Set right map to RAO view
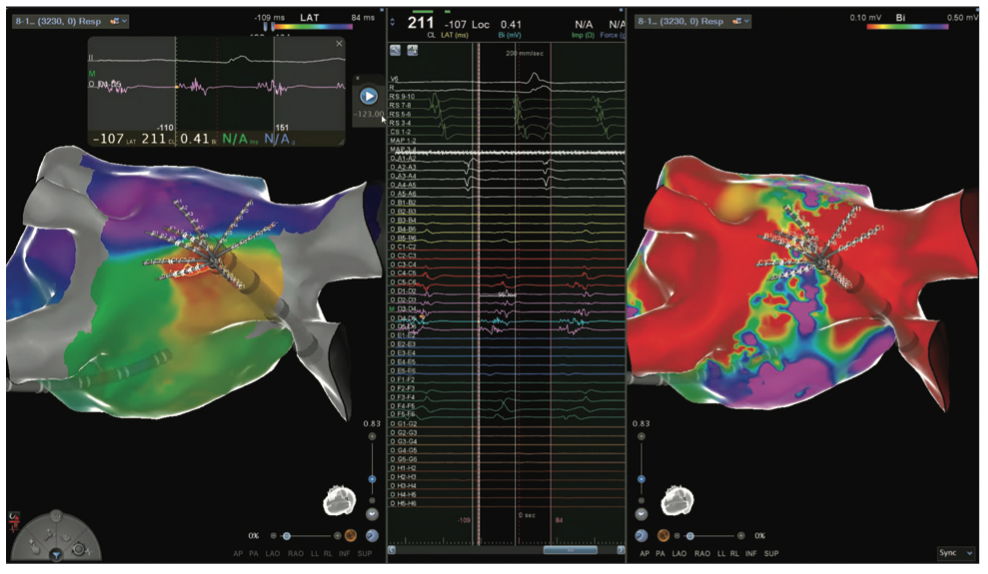Viewport: 988px width, 574px height. (702, 553)
